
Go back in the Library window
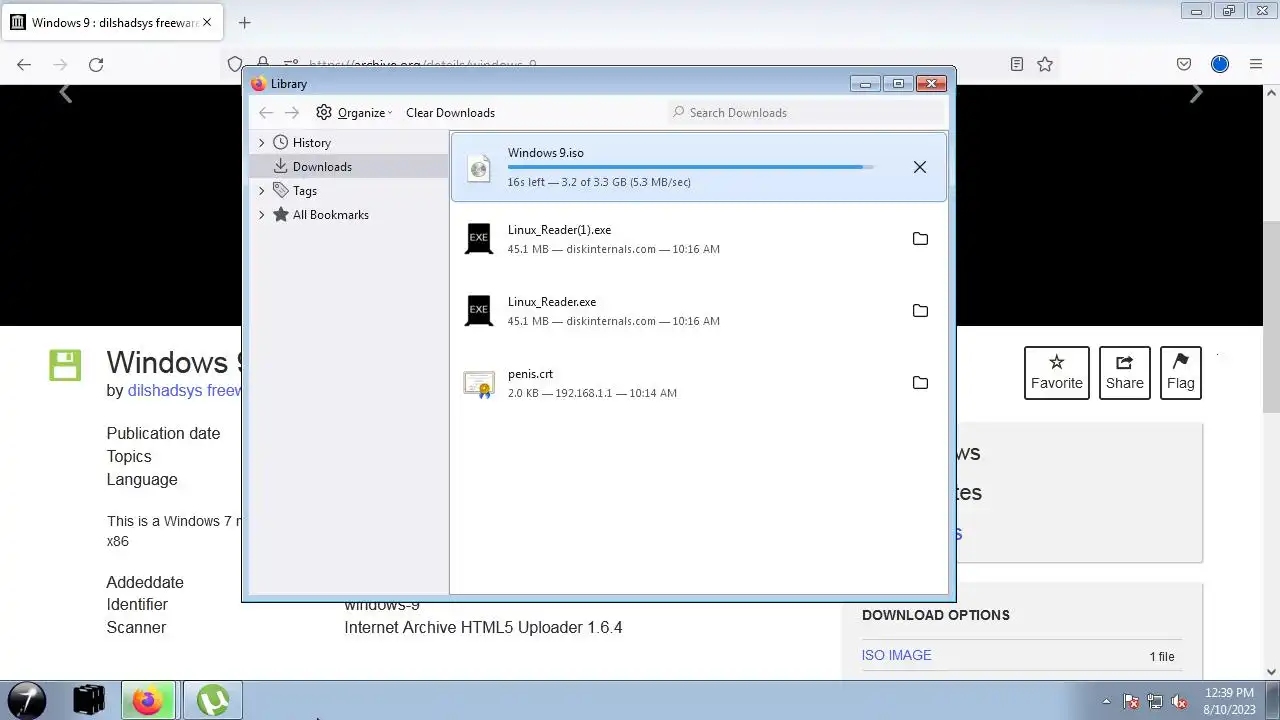[x=266, y=113]
